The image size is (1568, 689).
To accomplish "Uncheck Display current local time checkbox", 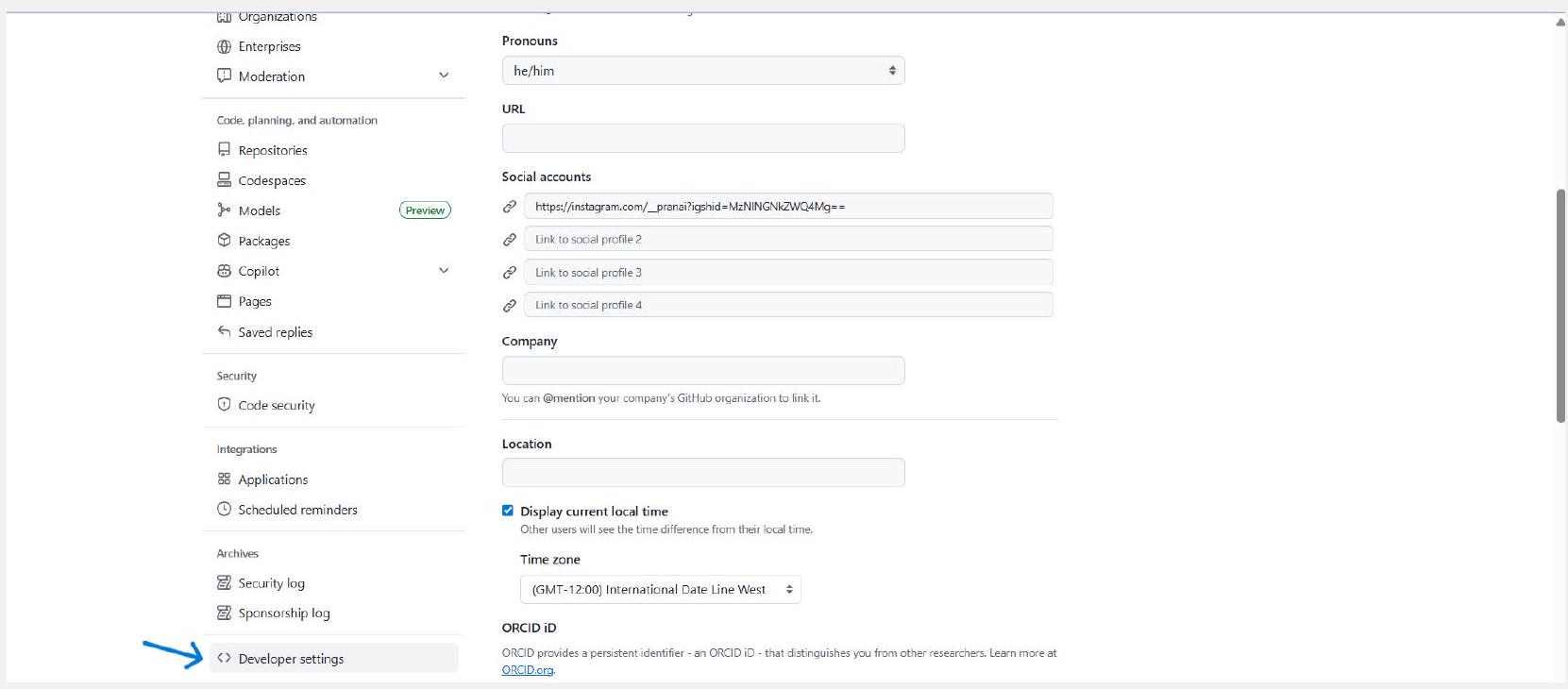I will tap(508, 511).
